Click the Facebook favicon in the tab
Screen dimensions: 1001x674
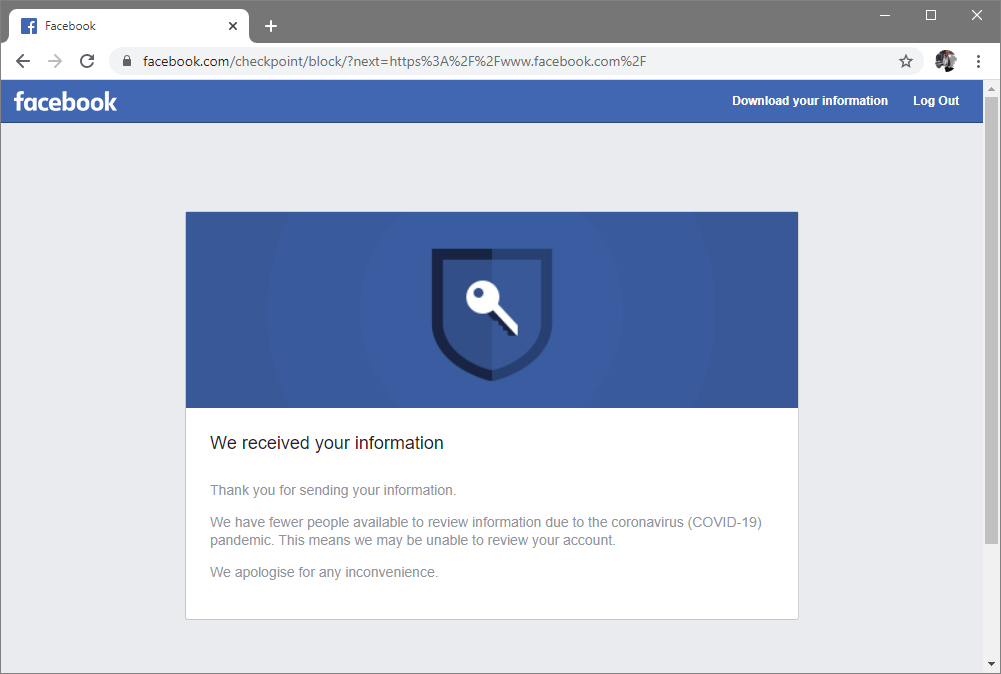(29, 26)
